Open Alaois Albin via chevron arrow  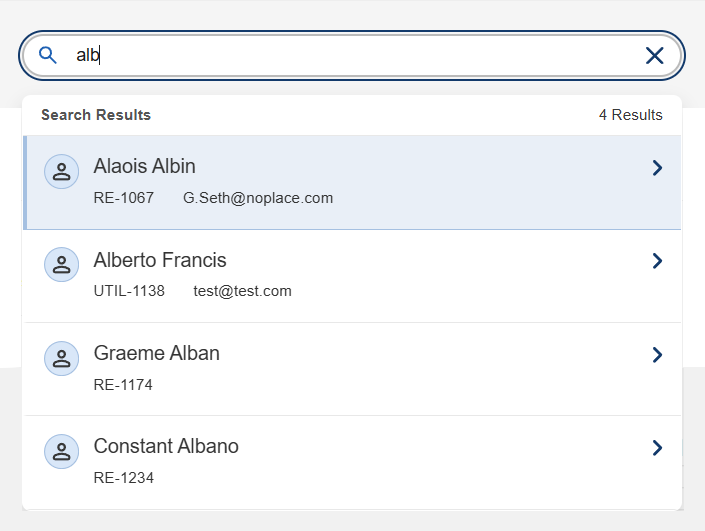657,168
